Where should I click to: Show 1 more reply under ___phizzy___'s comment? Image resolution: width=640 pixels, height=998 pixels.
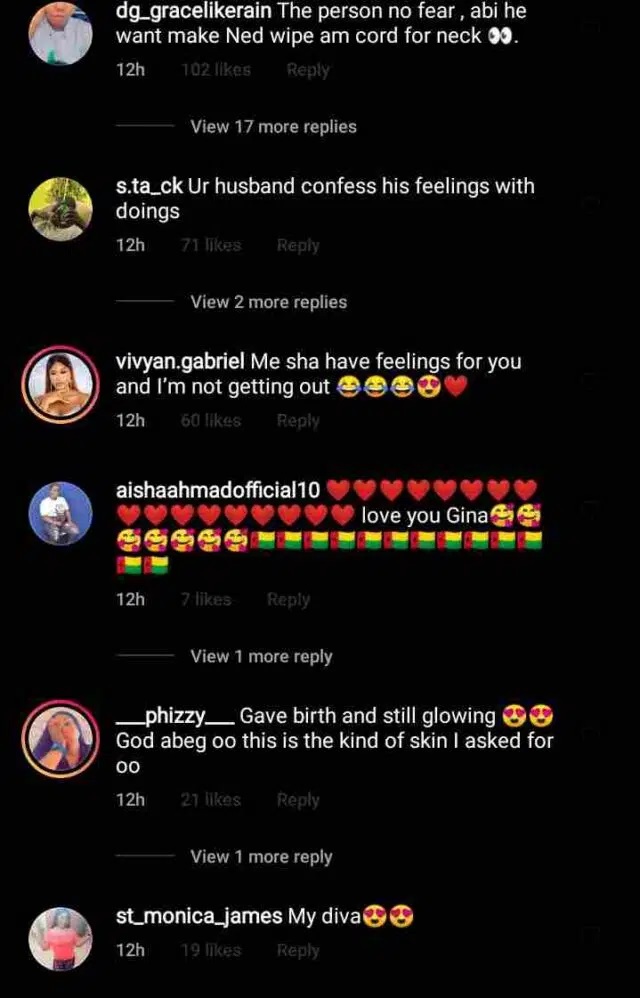click(x=261, y=857)
